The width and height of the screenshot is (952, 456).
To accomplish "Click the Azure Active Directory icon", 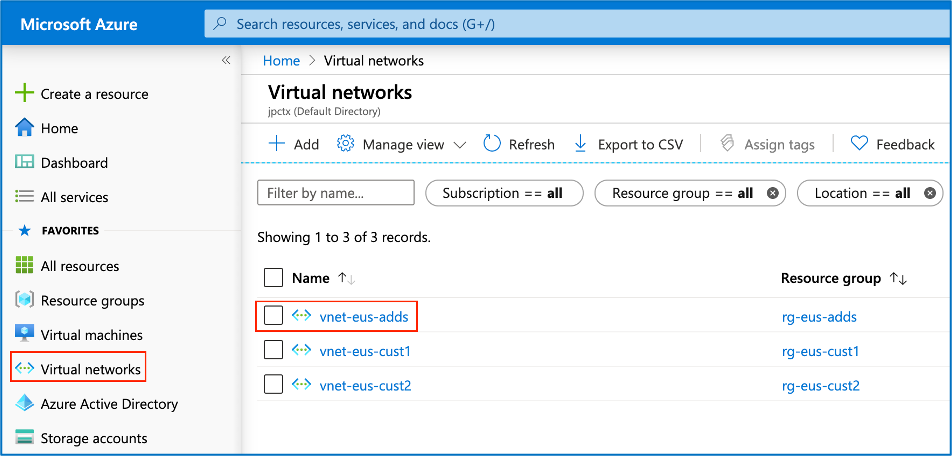I will (x=25, y=404).
